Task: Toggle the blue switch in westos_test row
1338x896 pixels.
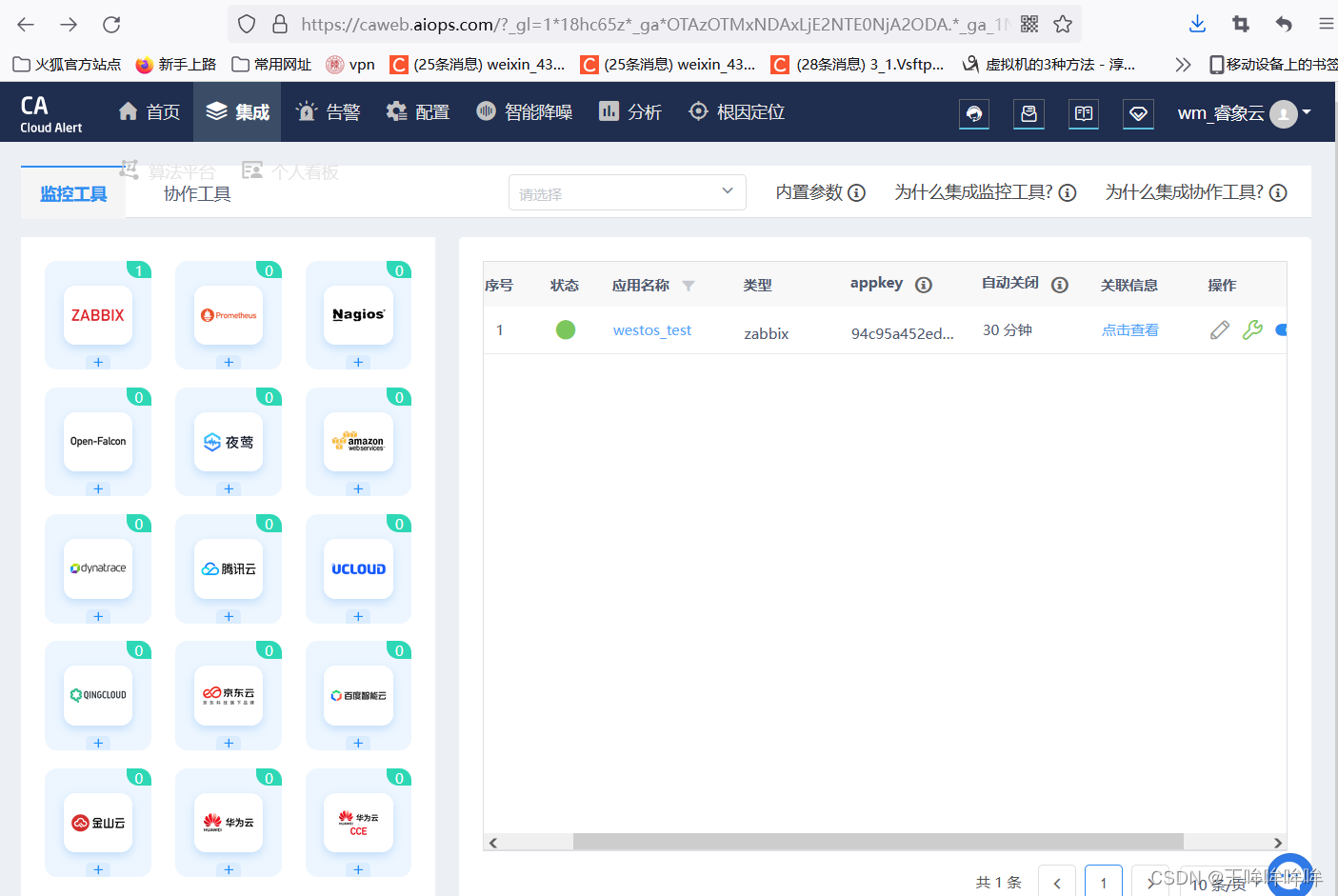Action: tap(1282, 329)
